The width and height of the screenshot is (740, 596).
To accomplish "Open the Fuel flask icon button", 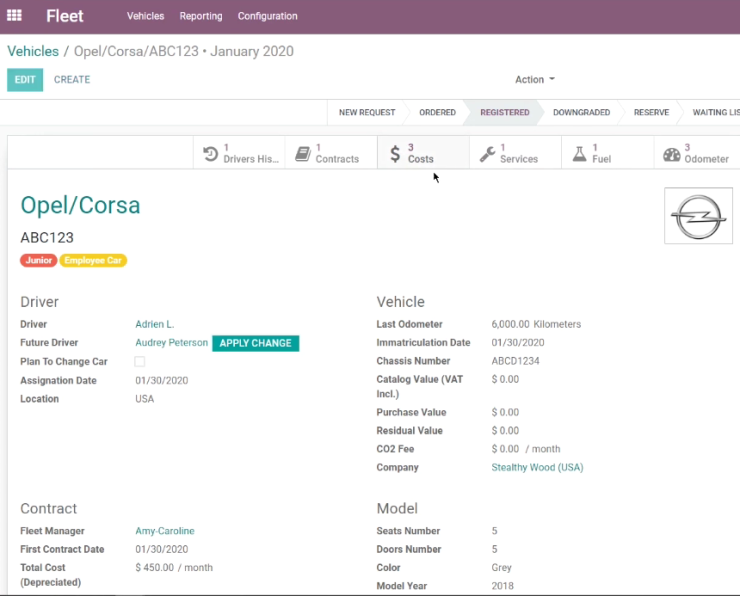I will (607, 153).
